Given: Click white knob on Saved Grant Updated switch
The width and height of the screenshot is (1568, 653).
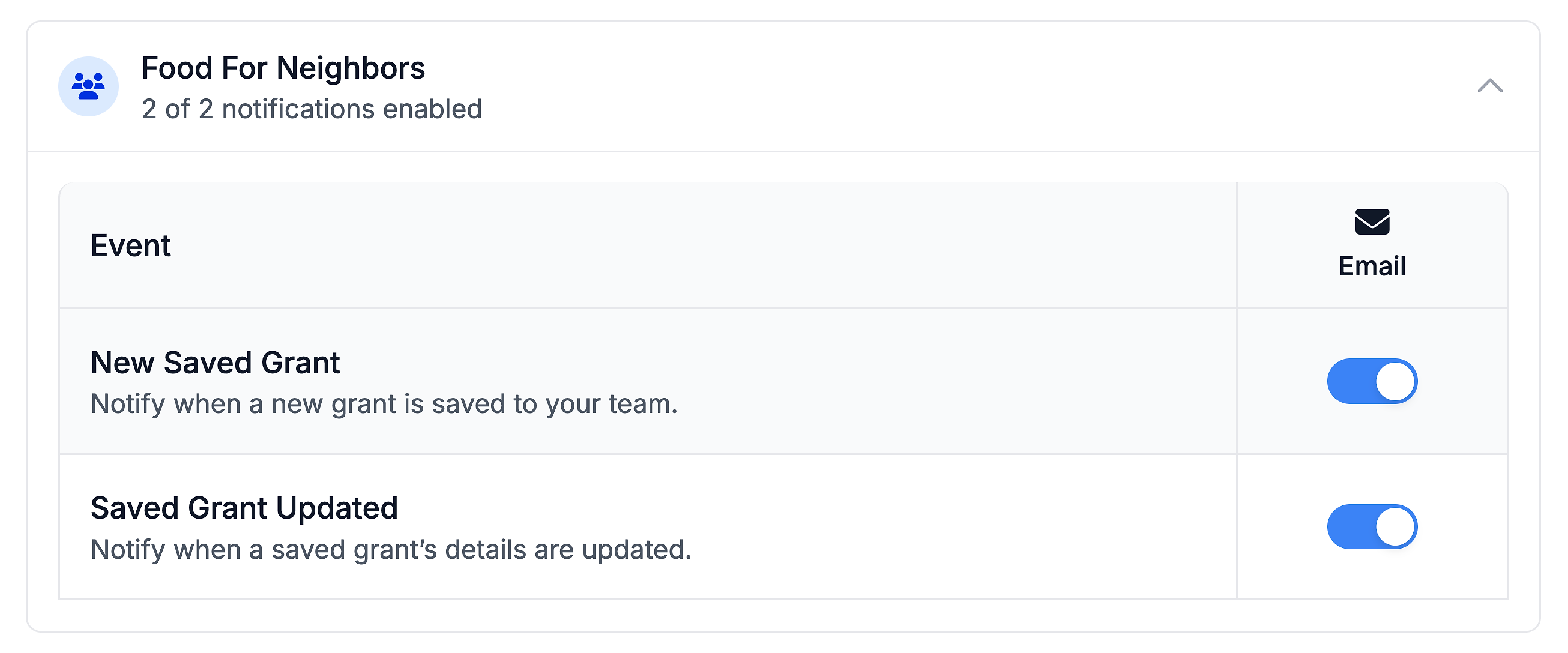Looking at the screenshot, I should [1395, 526].
